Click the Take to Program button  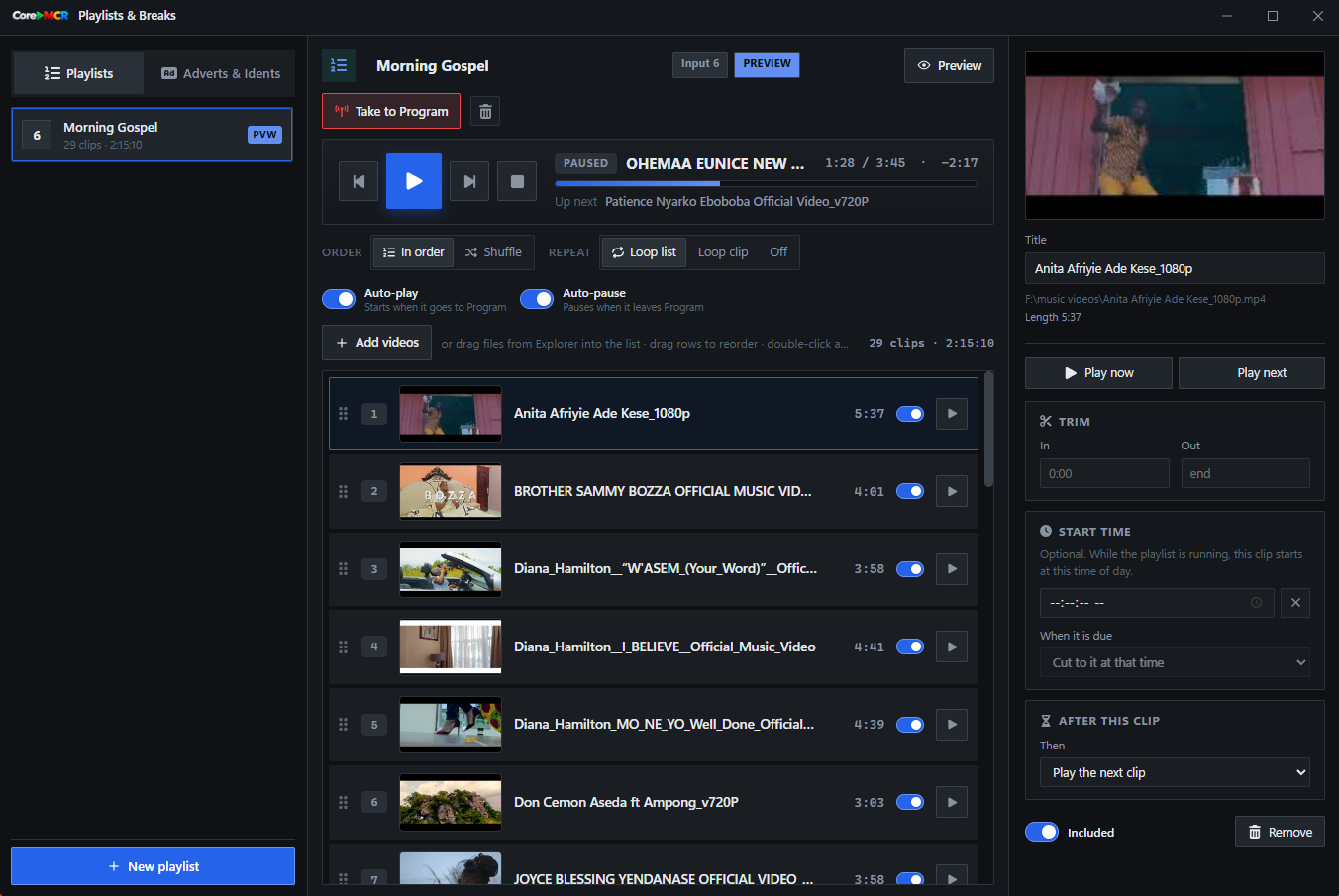point(391,111)
